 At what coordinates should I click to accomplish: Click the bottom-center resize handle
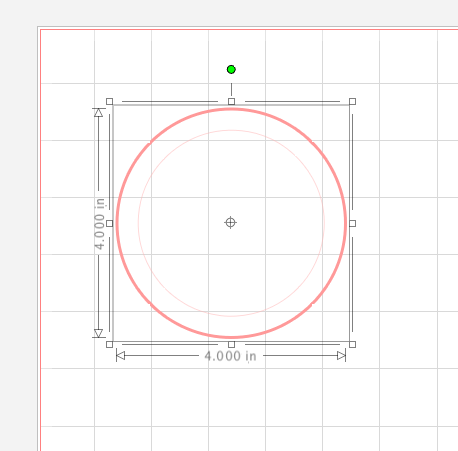(x=231, y=344)
